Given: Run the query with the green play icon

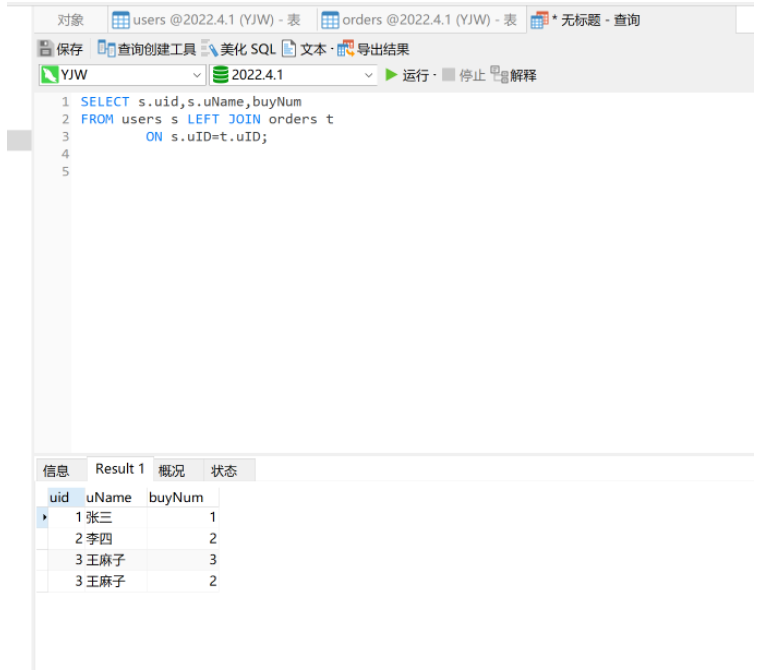Looking at the screenshot, I should click(x=391, y=75).
